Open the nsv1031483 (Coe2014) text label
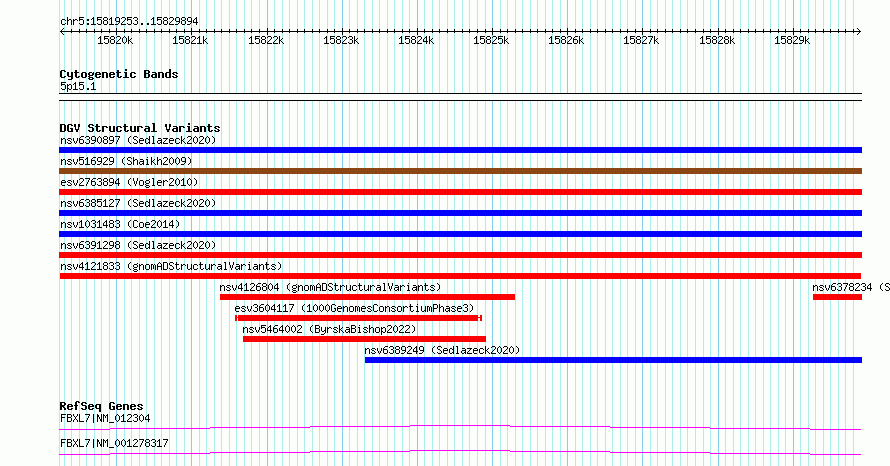Viewport: 890px width, 466px height. [120, 224]
